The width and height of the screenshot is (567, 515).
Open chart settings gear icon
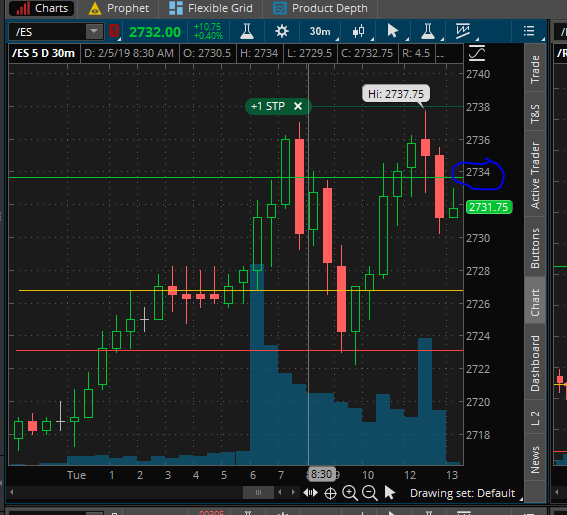coord(282,31)
